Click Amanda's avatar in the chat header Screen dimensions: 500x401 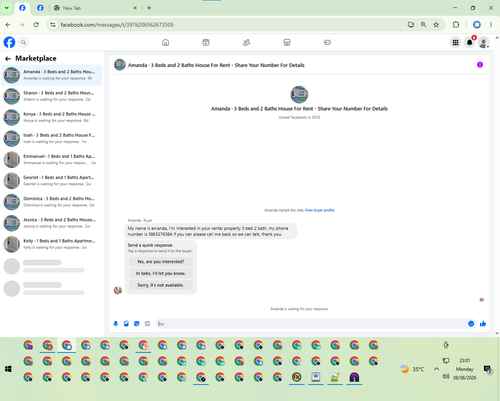[x=120, y=65]
